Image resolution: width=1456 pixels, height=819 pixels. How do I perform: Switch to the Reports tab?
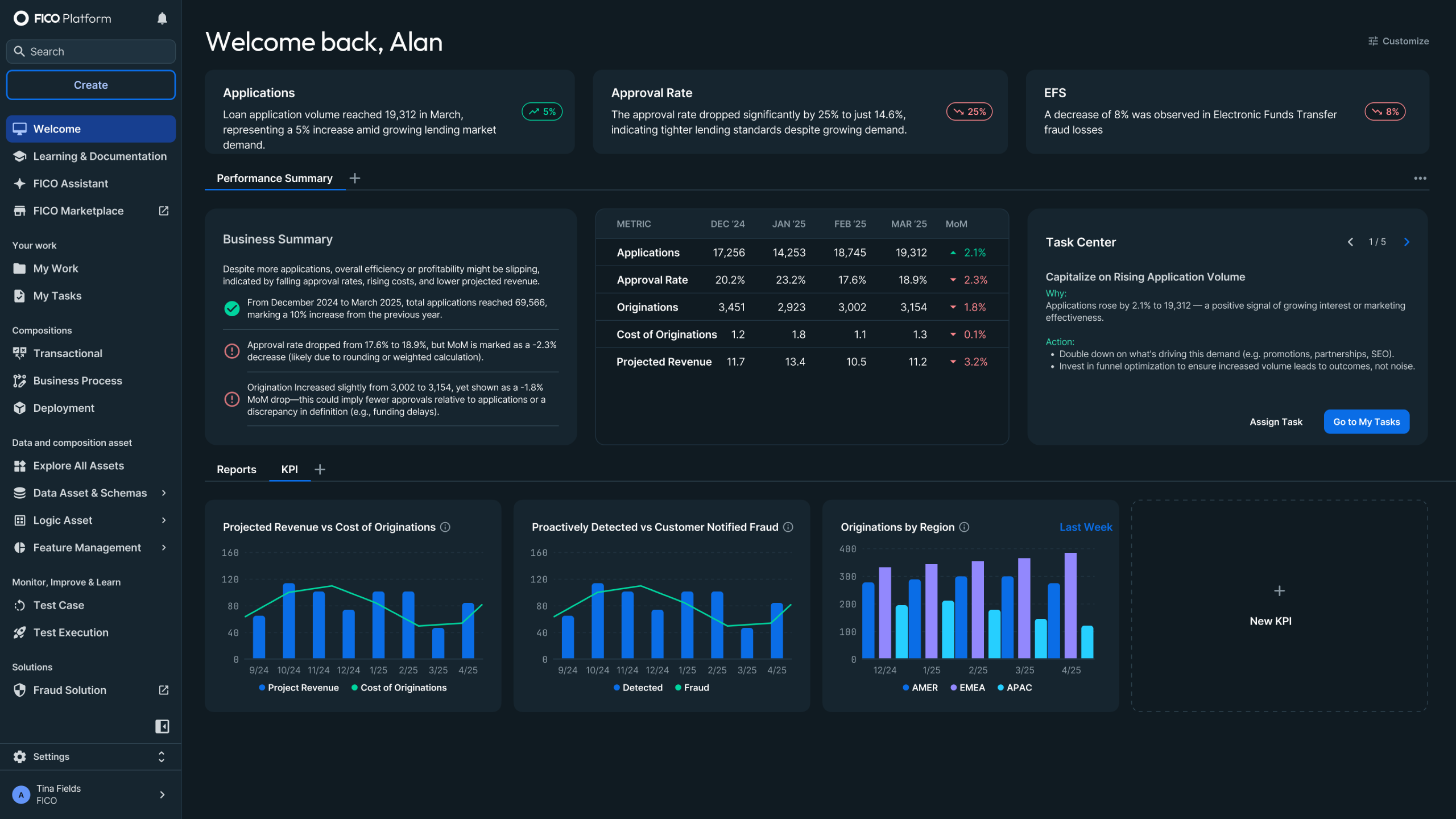point(237,470)
